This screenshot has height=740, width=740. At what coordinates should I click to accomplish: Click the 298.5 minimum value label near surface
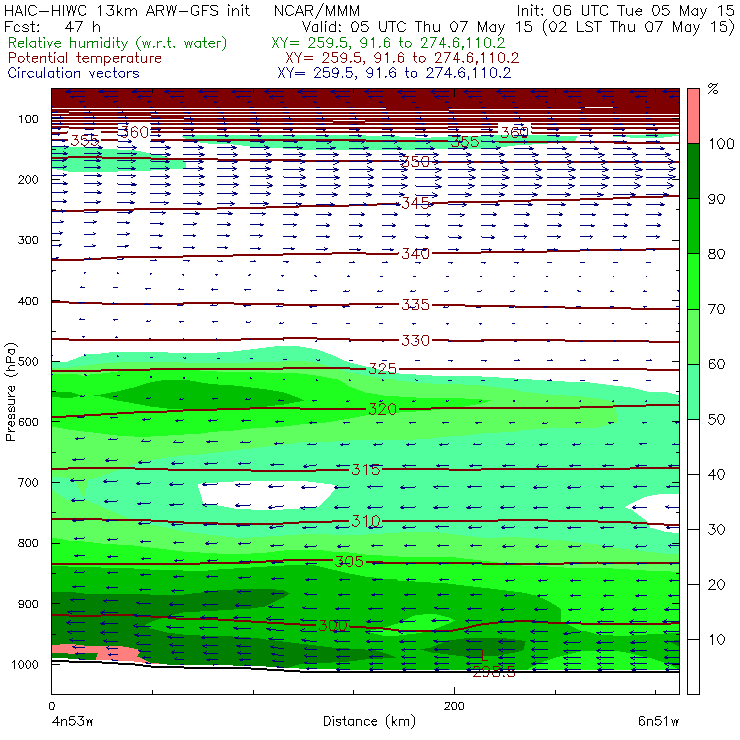(x=494, y=673)
